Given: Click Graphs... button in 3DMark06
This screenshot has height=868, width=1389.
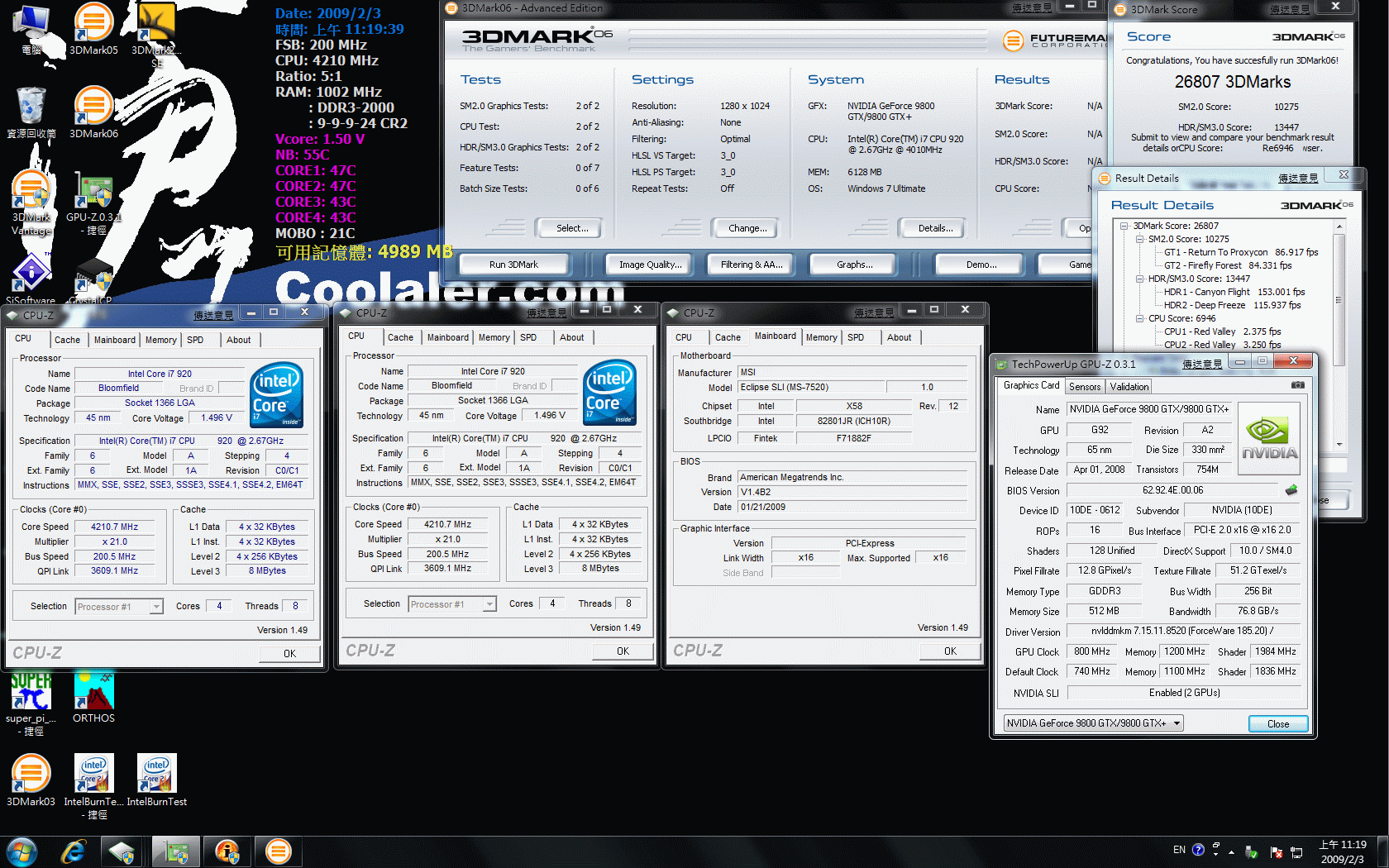Looking at the screenshot, I should pyautogui.click(x=854, y=265).
